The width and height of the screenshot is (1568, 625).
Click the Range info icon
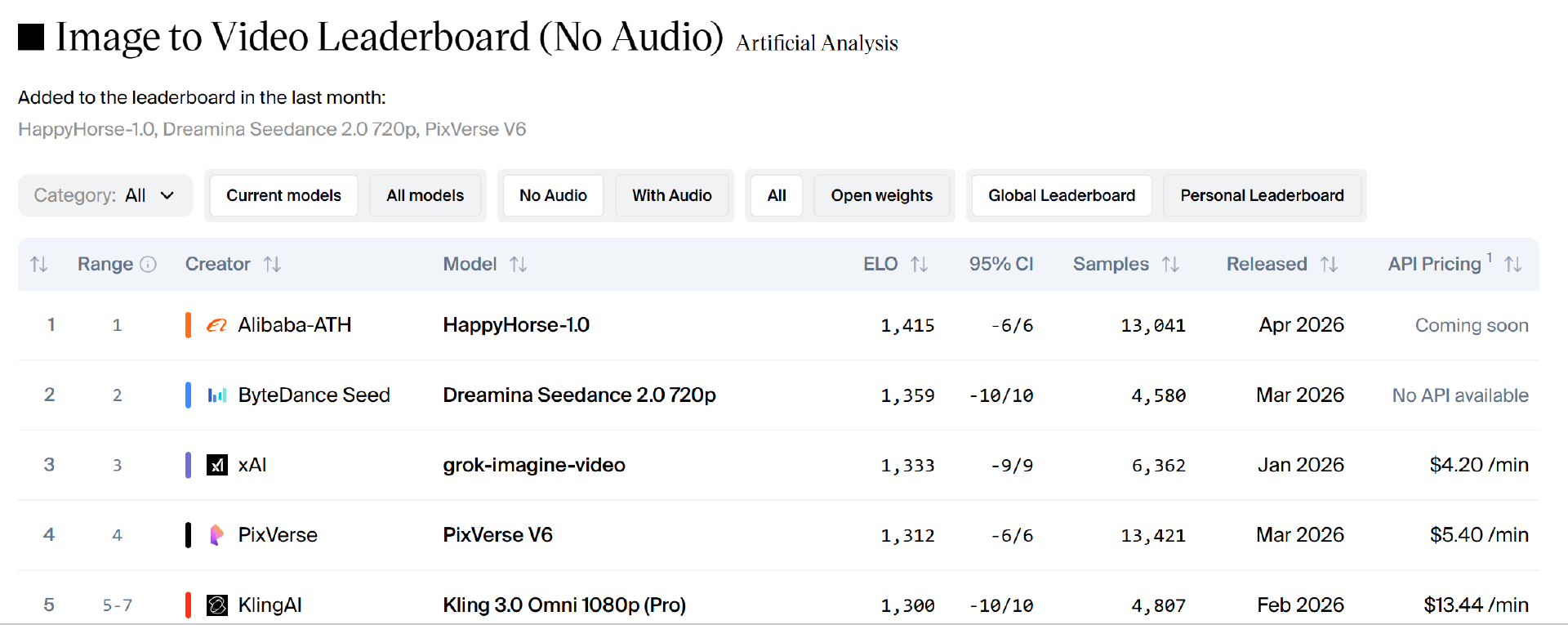148,264
